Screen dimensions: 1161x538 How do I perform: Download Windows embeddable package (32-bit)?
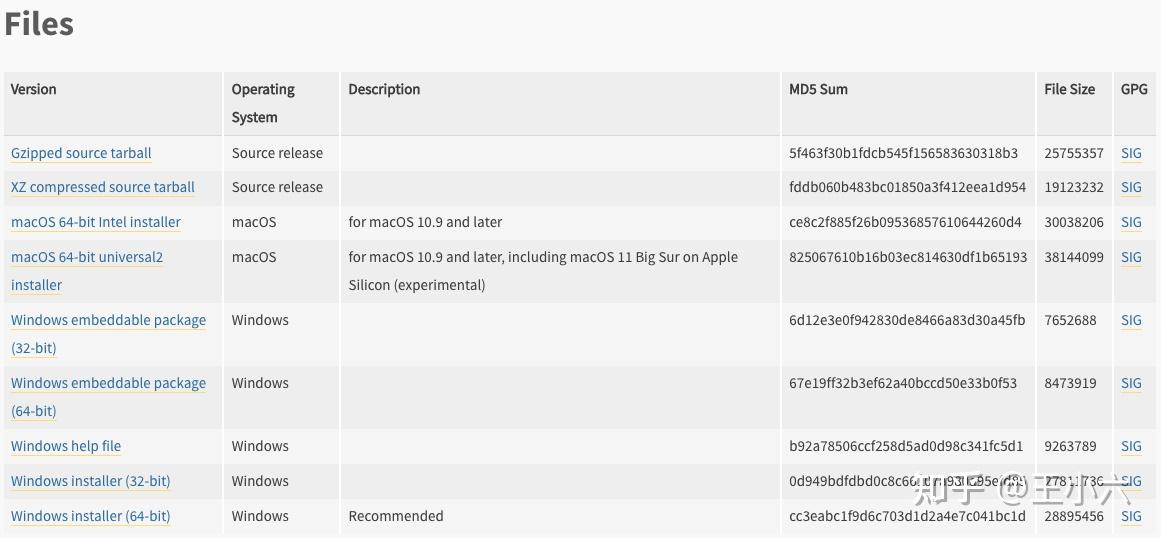(108, 320)
